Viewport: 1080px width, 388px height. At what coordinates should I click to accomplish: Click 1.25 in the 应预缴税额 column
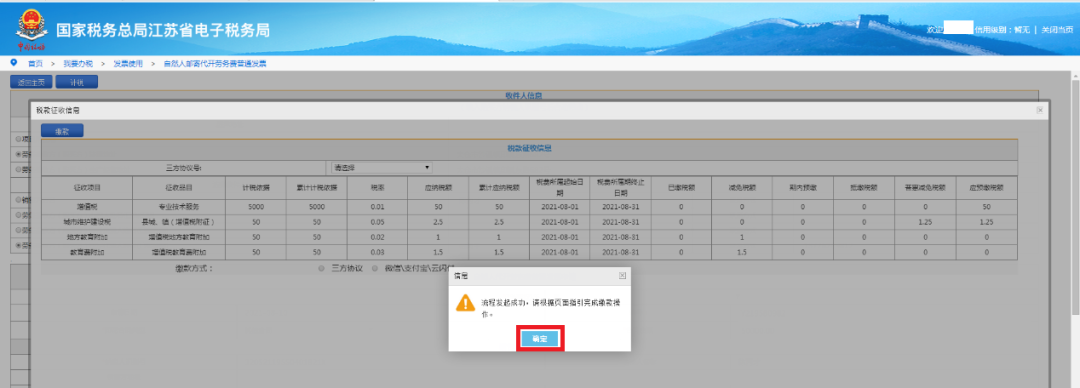987,221
